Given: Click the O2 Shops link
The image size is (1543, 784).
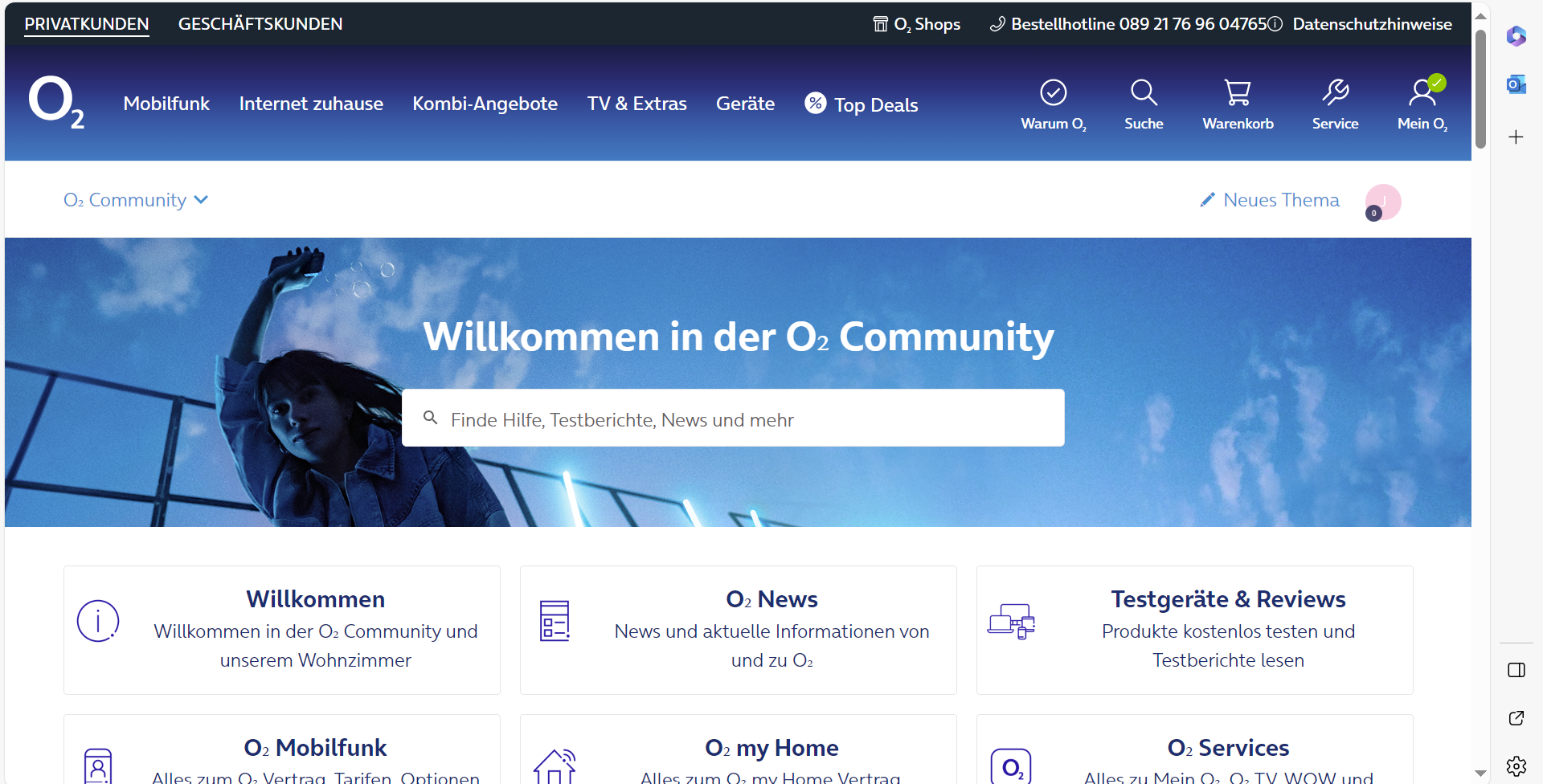Looking at the screenshot, I should [x=927, y=24].
